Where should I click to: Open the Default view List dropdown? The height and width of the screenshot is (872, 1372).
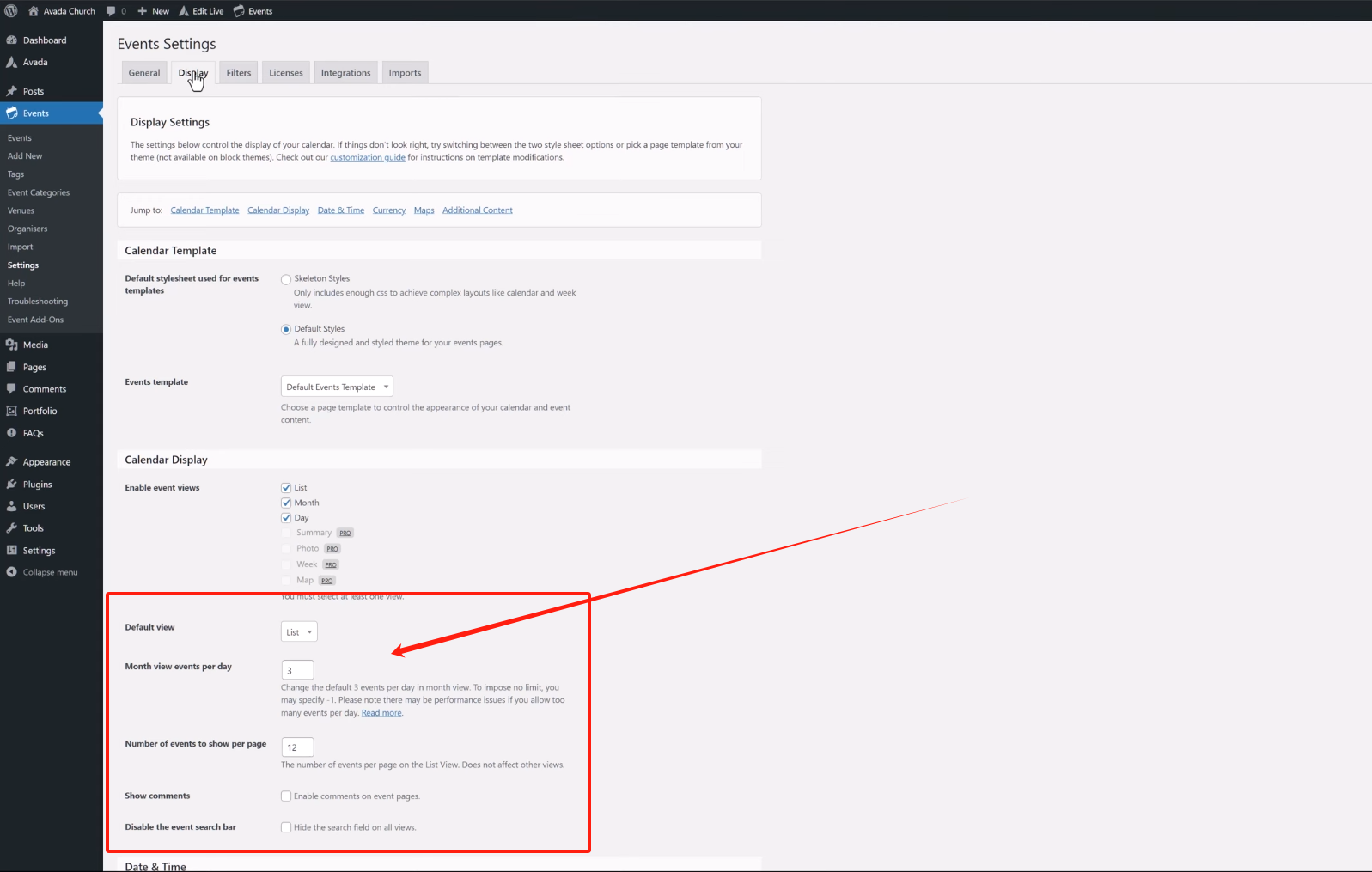tap(299, 632)
